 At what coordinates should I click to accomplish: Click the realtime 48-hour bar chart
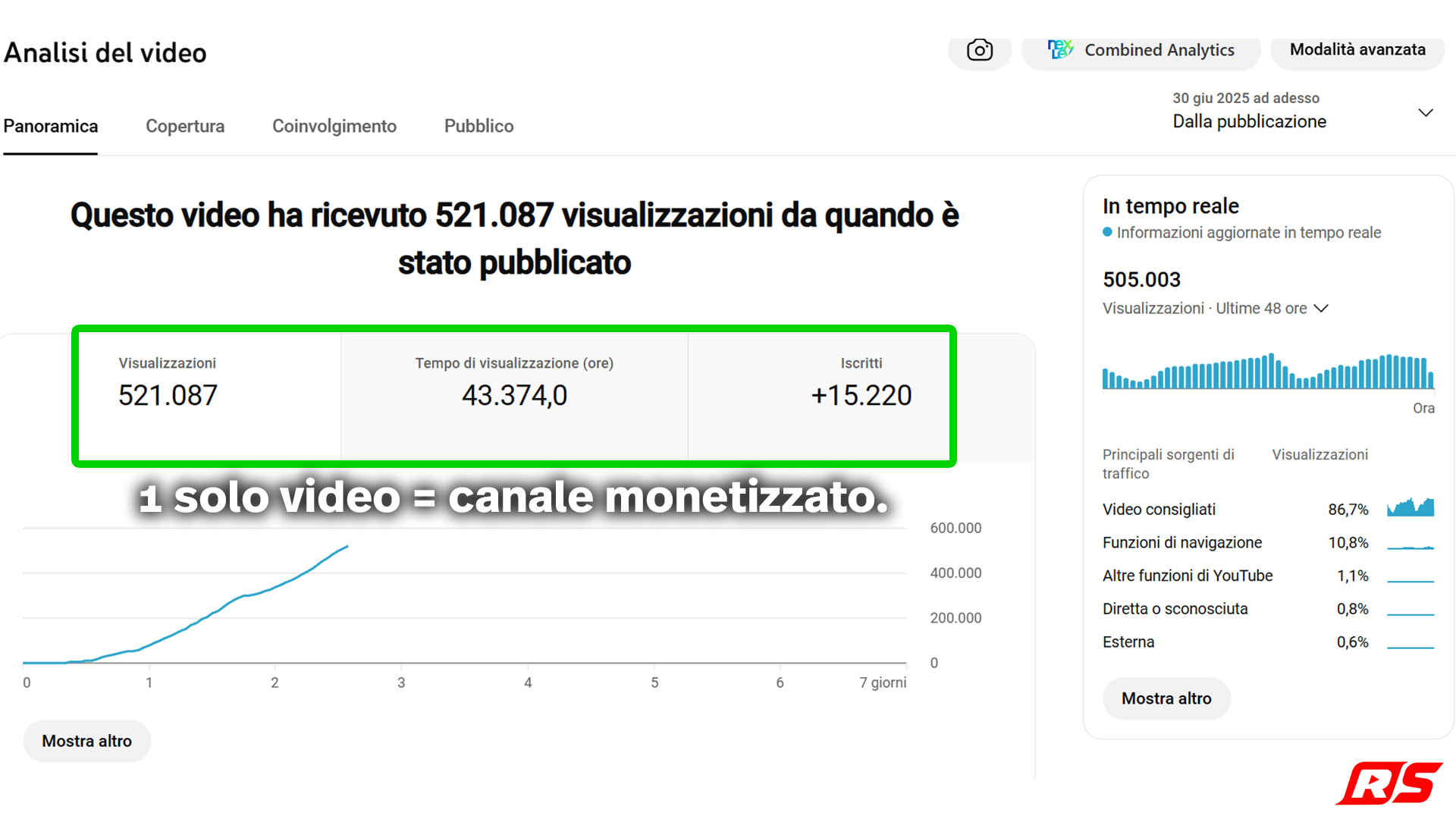[x=1268, y=371]
